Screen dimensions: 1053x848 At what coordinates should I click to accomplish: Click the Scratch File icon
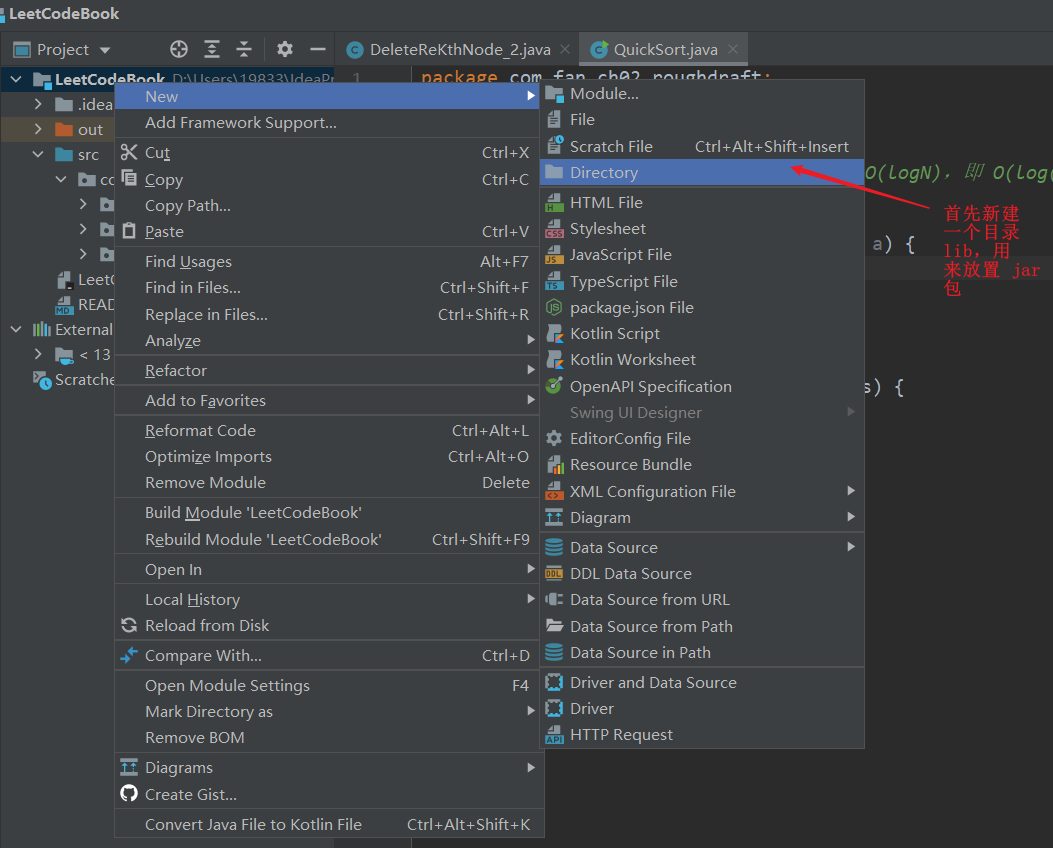point(554,146)
